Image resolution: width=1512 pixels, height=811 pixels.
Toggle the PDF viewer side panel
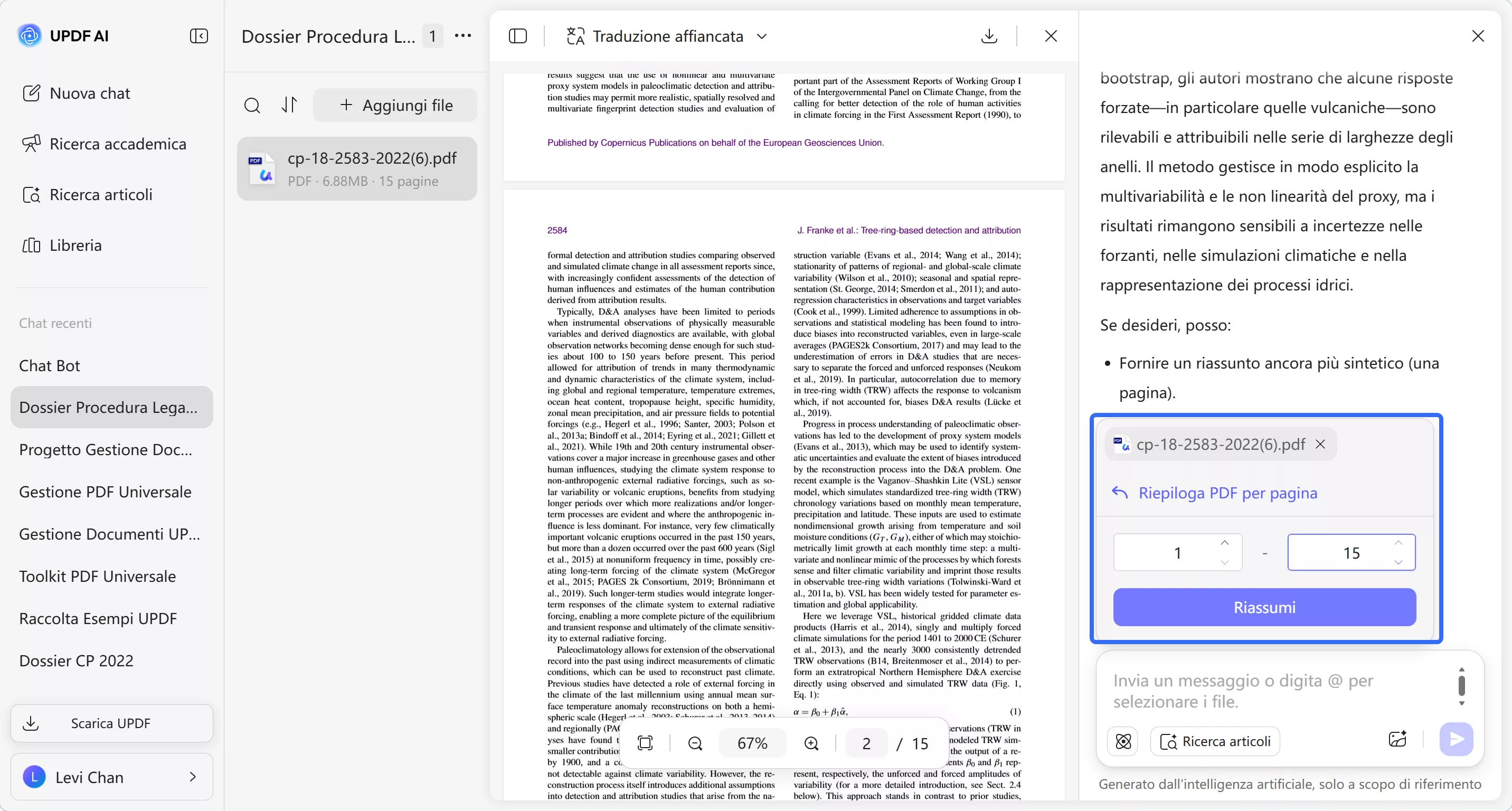518,36
